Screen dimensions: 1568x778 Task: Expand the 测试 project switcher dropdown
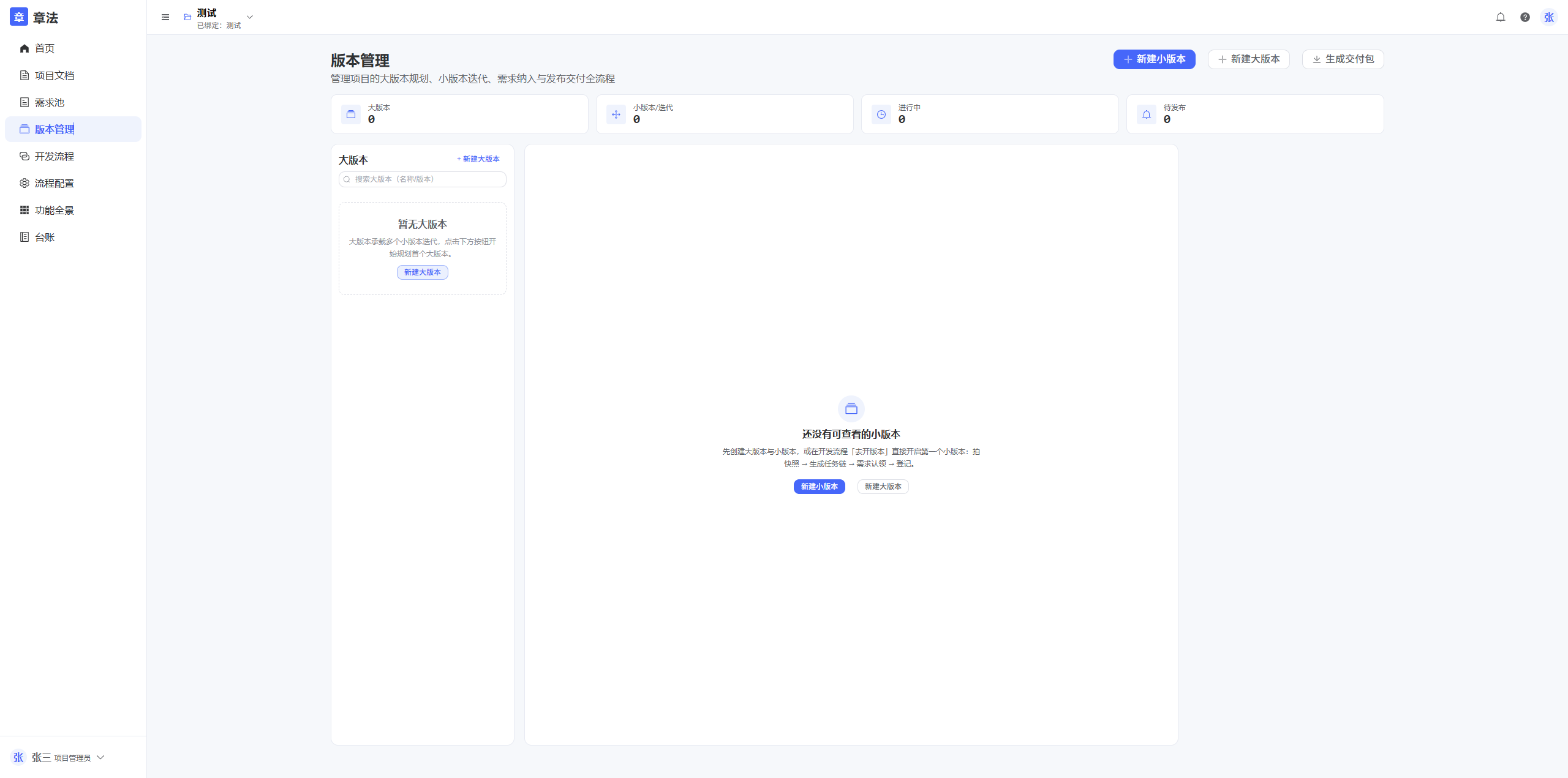pos(250,17)
